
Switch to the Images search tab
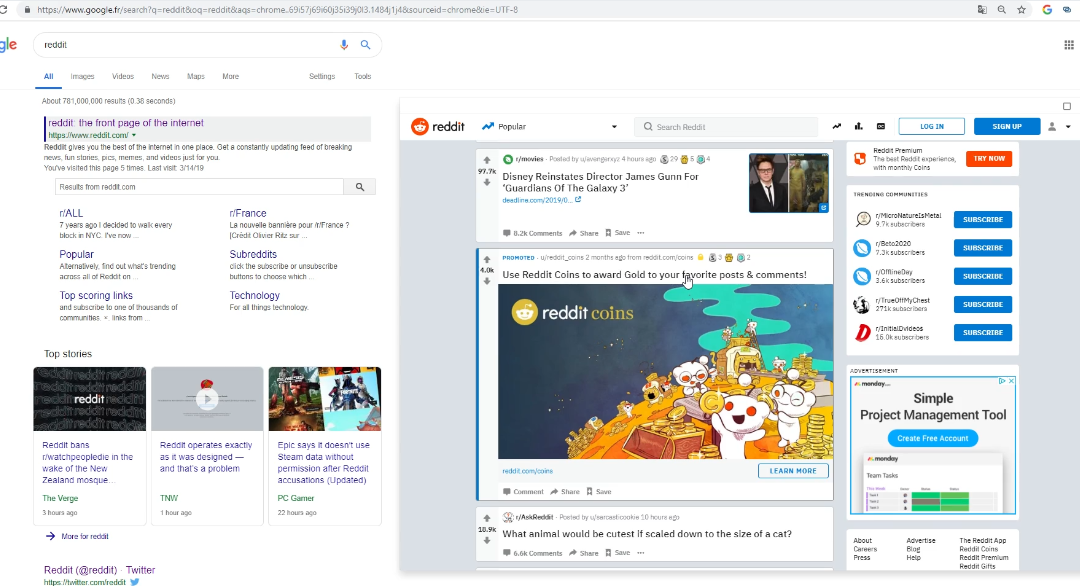82,76
